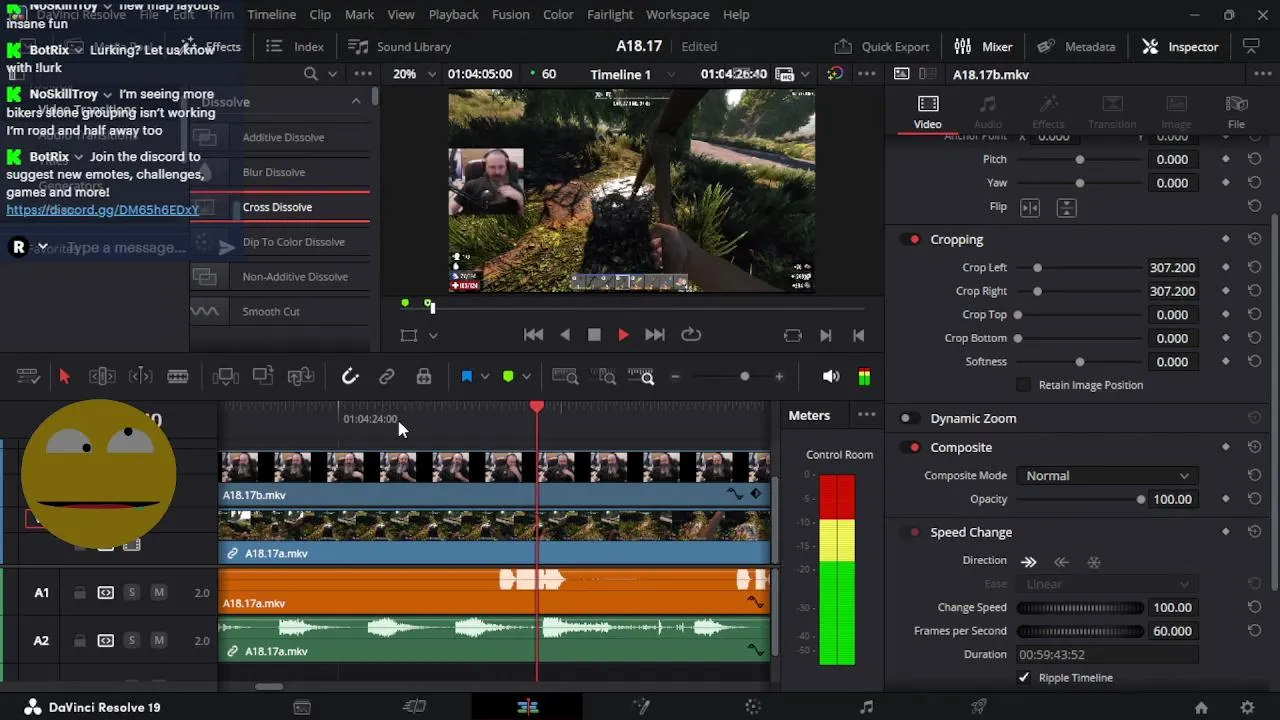Image resolution: width=1280 pixels, height=720 pixels.
Task: Open the flag color dropdown arrow
Action: coord(485,377)
